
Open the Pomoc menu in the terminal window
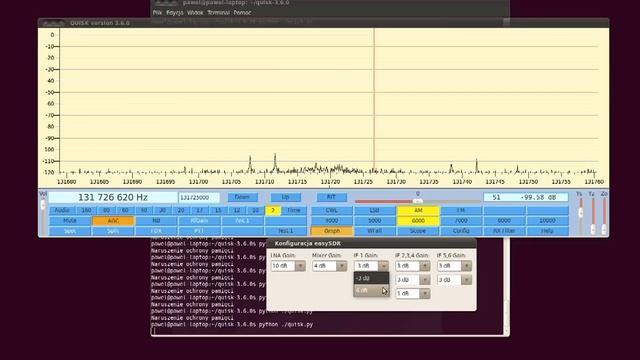[242, 13]
